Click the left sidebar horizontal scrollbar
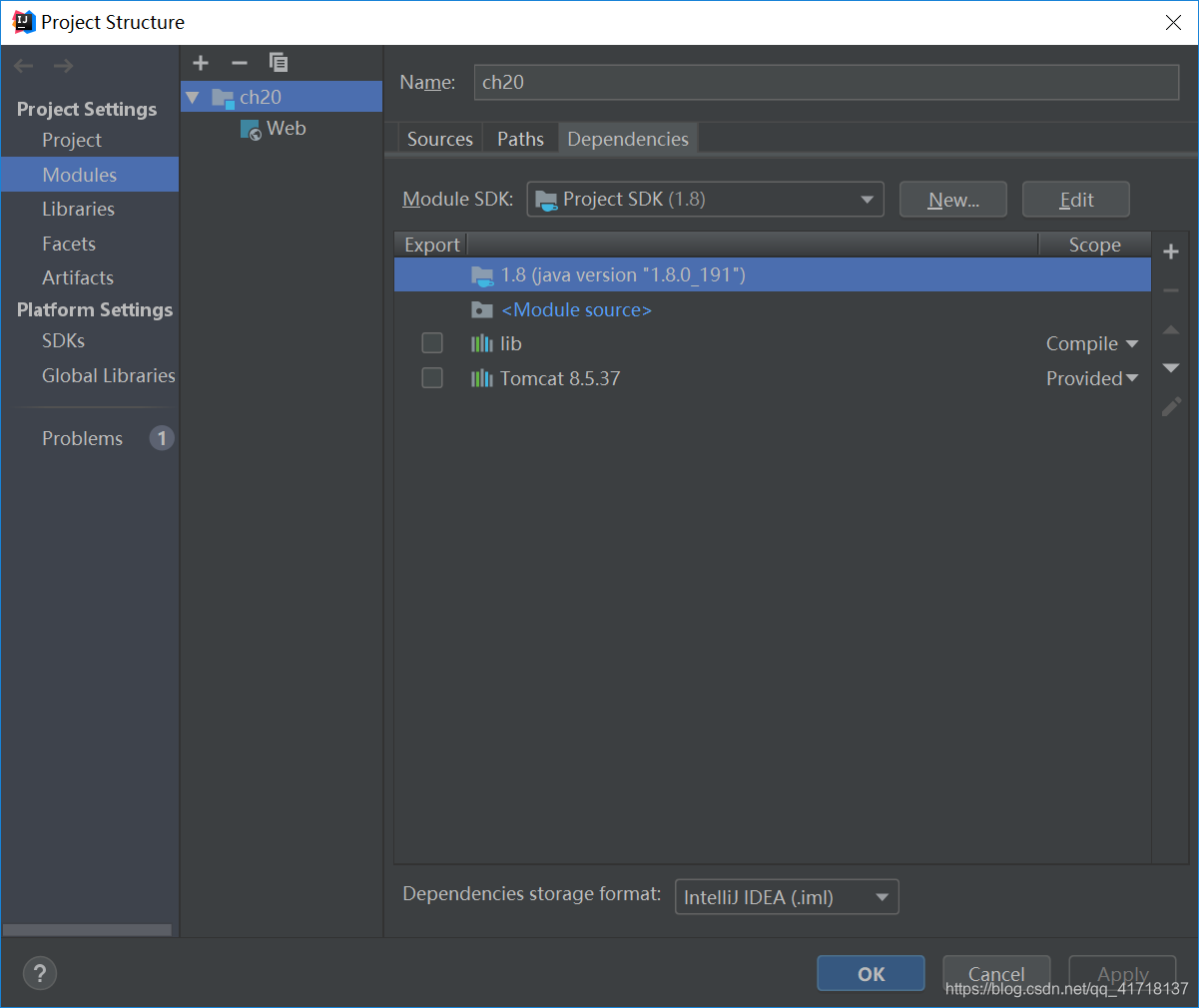Viewport: 1199px width, 1008px height. [87, 930]
